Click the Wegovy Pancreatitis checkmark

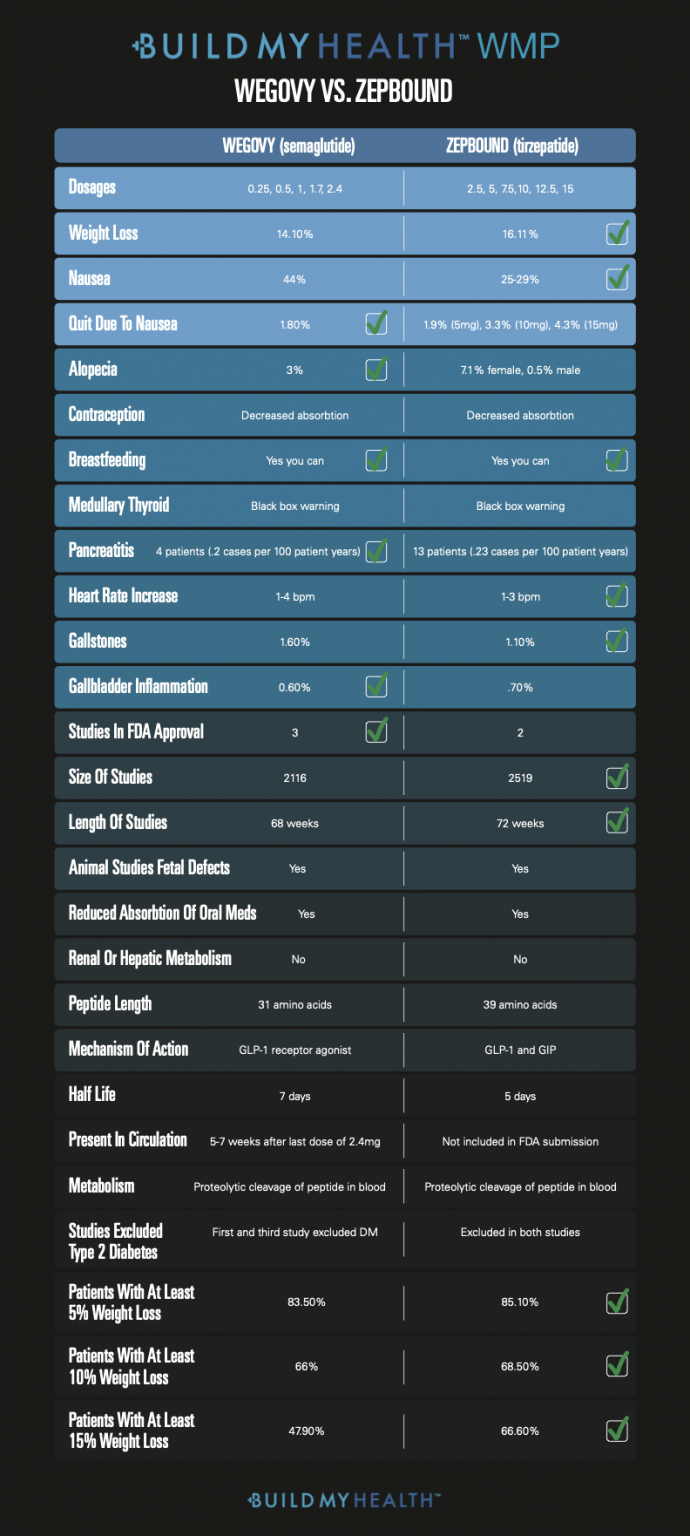[377, 550]
